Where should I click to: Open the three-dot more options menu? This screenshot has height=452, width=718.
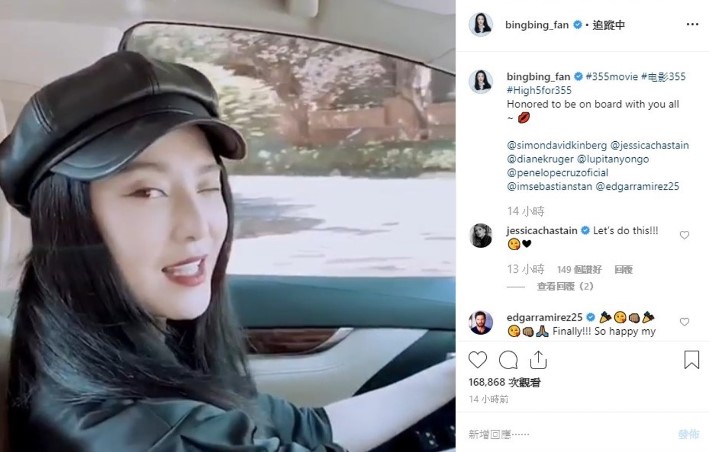point(692,24)
